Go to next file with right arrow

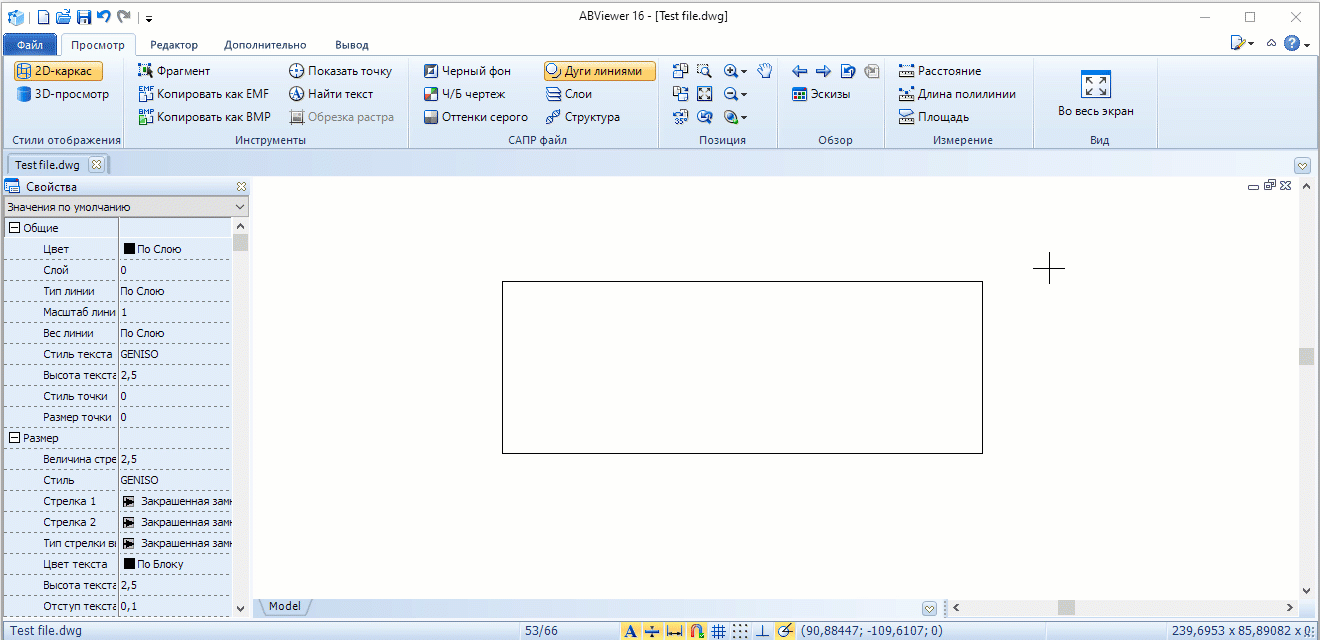click(823, 71)
